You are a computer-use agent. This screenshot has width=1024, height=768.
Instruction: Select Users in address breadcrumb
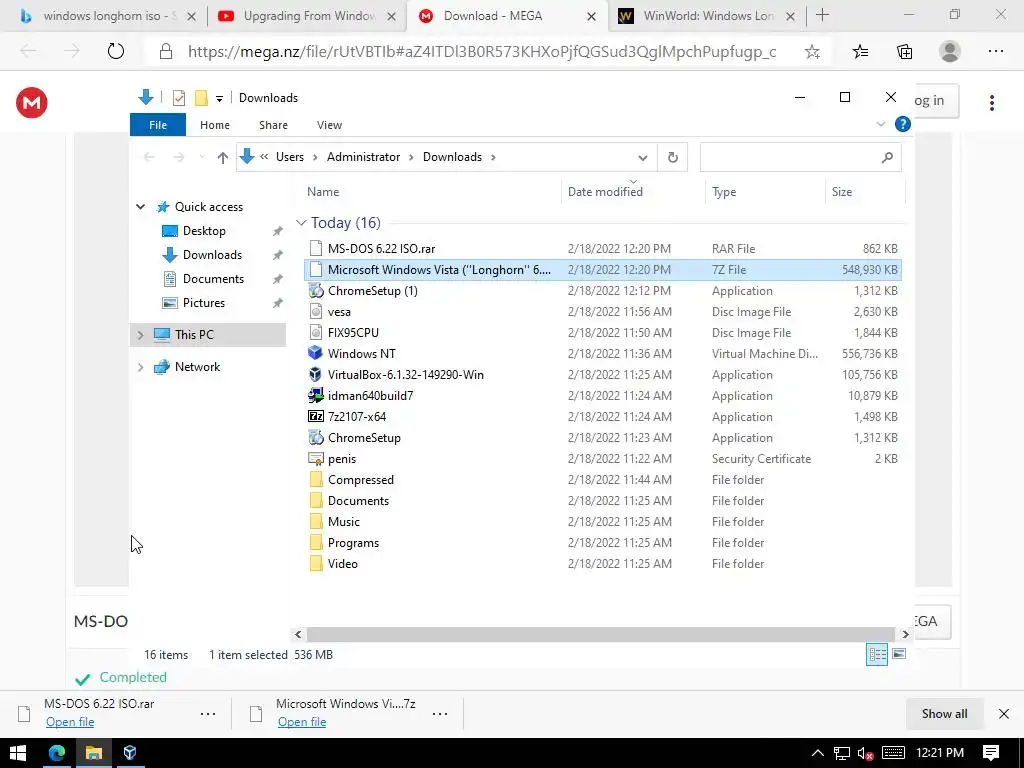tap(289, 157)
